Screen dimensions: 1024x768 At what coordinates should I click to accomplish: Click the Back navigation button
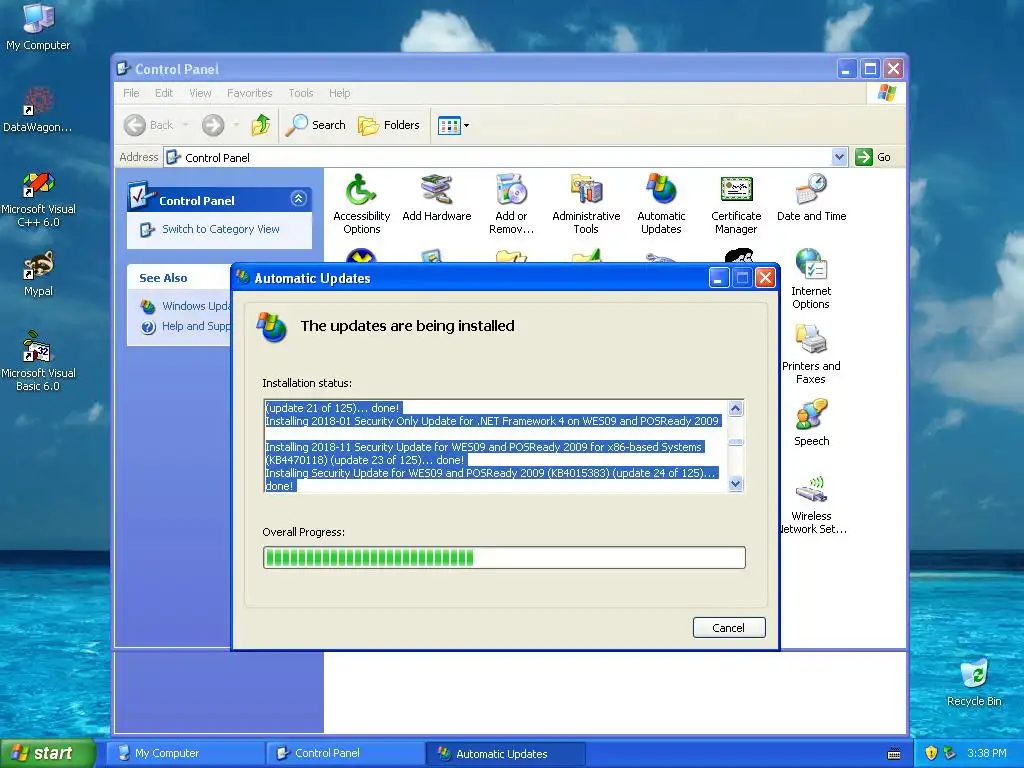149,125
